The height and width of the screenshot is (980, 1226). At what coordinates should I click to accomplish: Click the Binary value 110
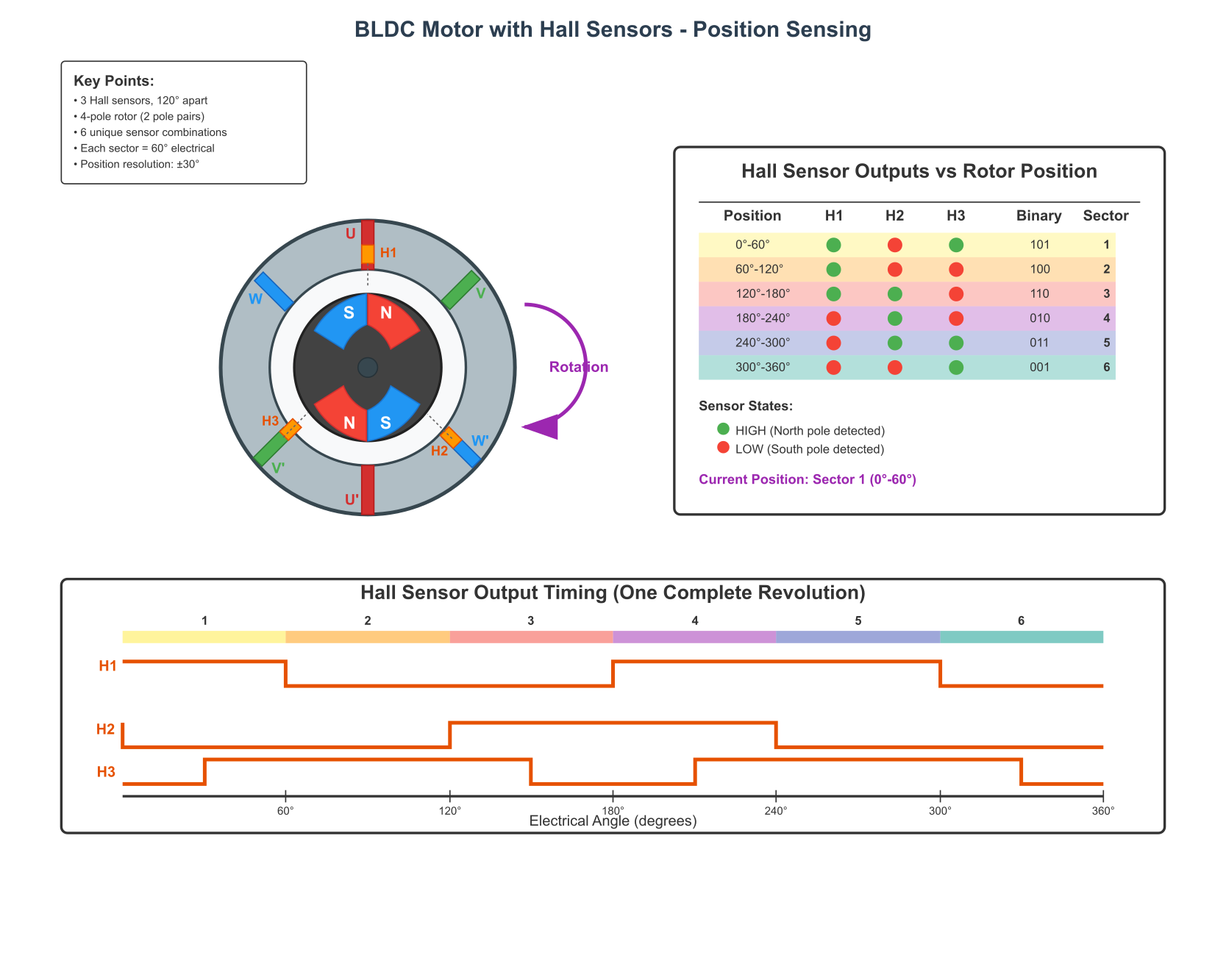(x=1040, y=294)
